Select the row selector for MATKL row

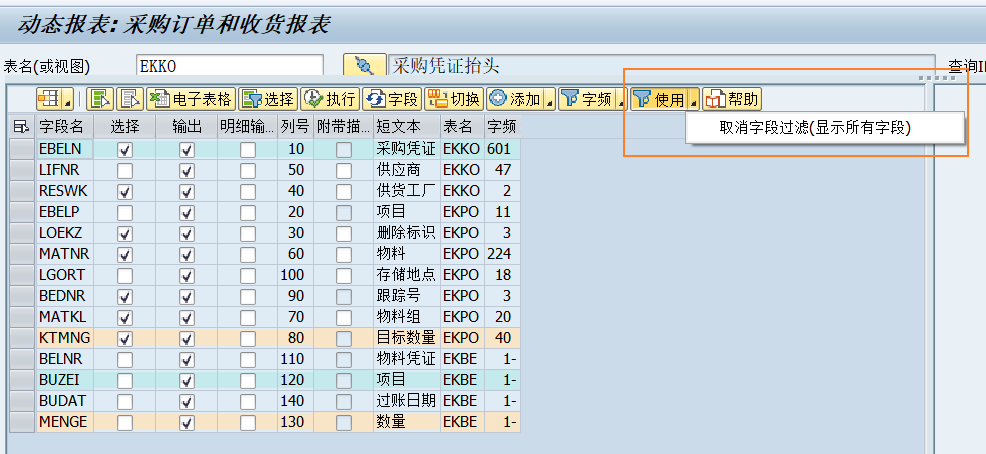(x=22, y=317)
